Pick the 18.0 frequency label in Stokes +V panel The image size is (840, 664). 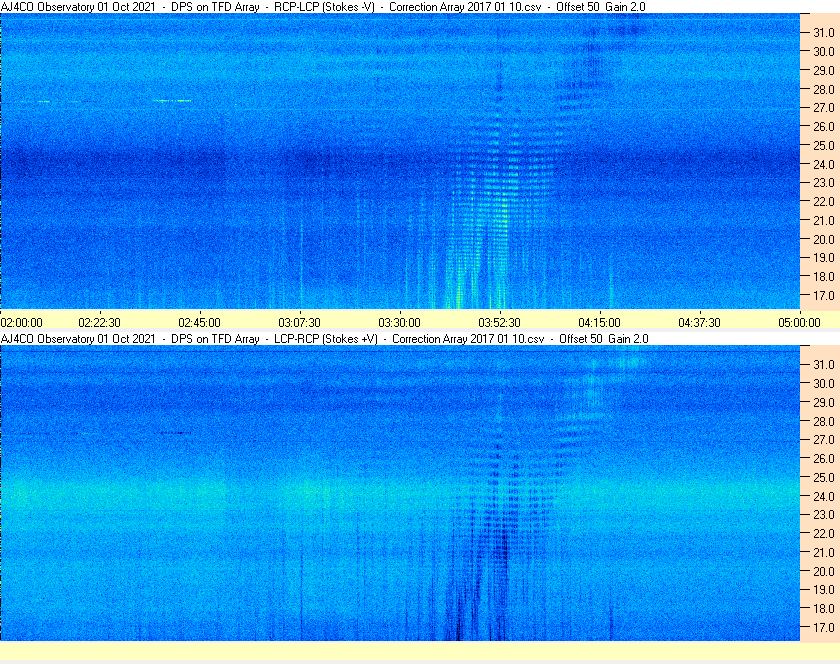[824, 608]
